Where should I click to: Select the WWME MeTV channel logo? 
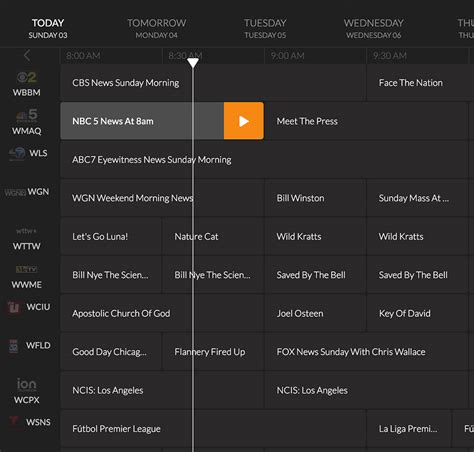26,269
